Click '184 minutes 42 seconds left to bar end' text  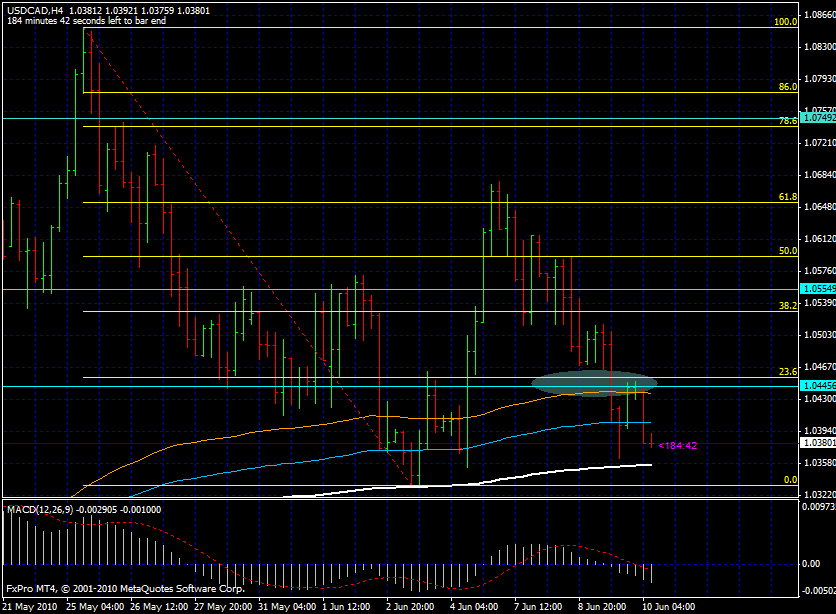click(86, 21)
